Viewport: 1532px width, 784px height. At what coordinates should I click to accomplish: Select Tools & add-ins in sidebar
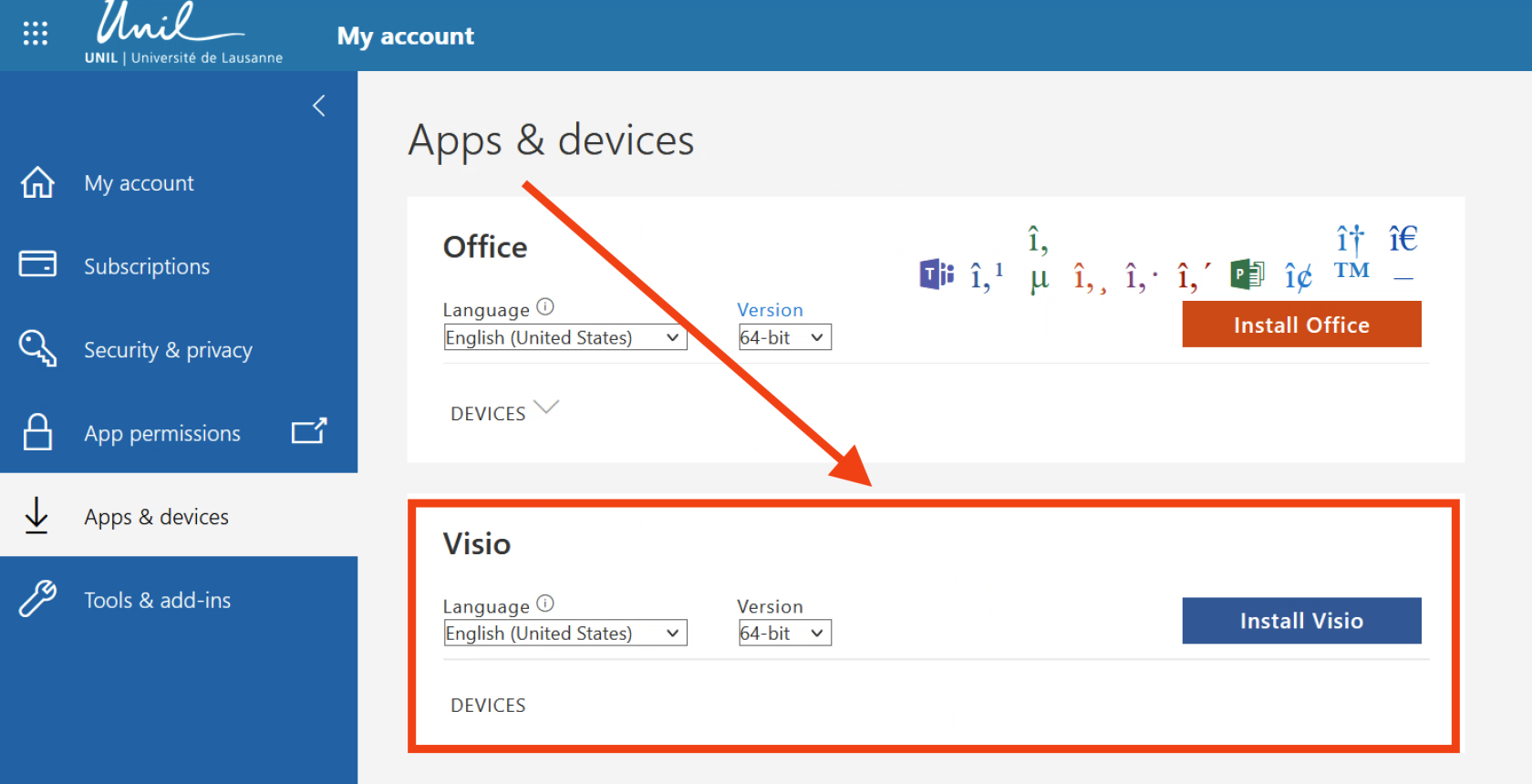(x=157, y=600)
